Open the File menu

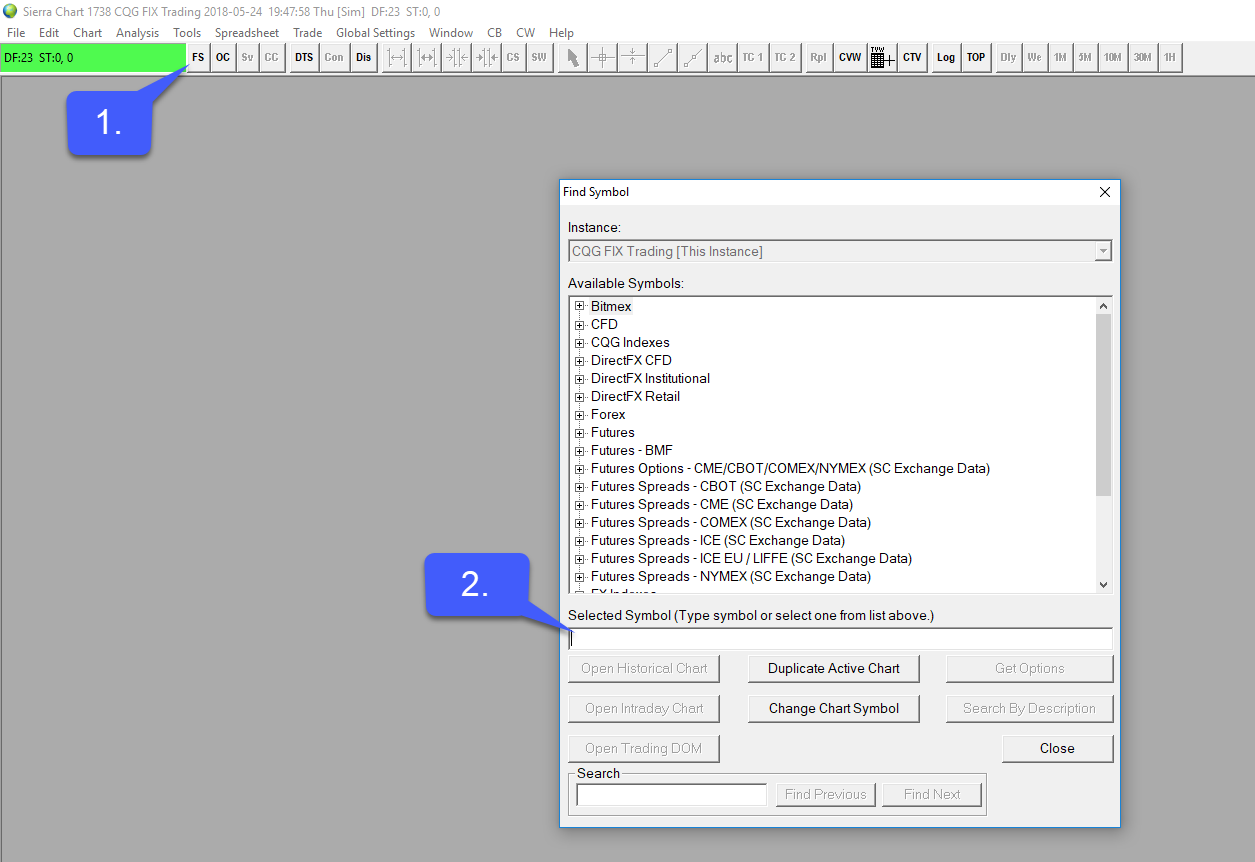pos(16,33)
